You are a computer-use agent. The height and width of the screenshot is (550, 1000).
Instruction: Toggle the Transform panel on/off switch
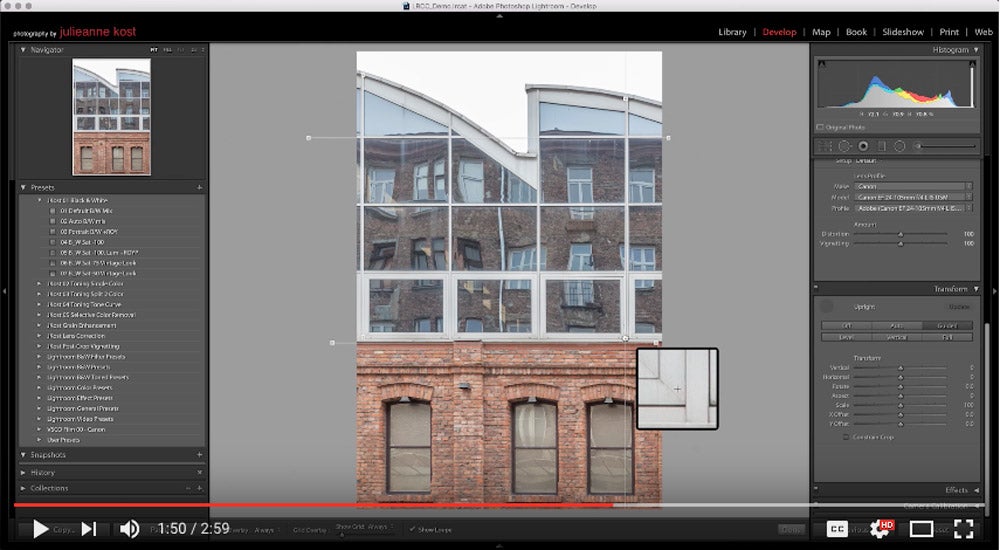[x=816, y=289]
